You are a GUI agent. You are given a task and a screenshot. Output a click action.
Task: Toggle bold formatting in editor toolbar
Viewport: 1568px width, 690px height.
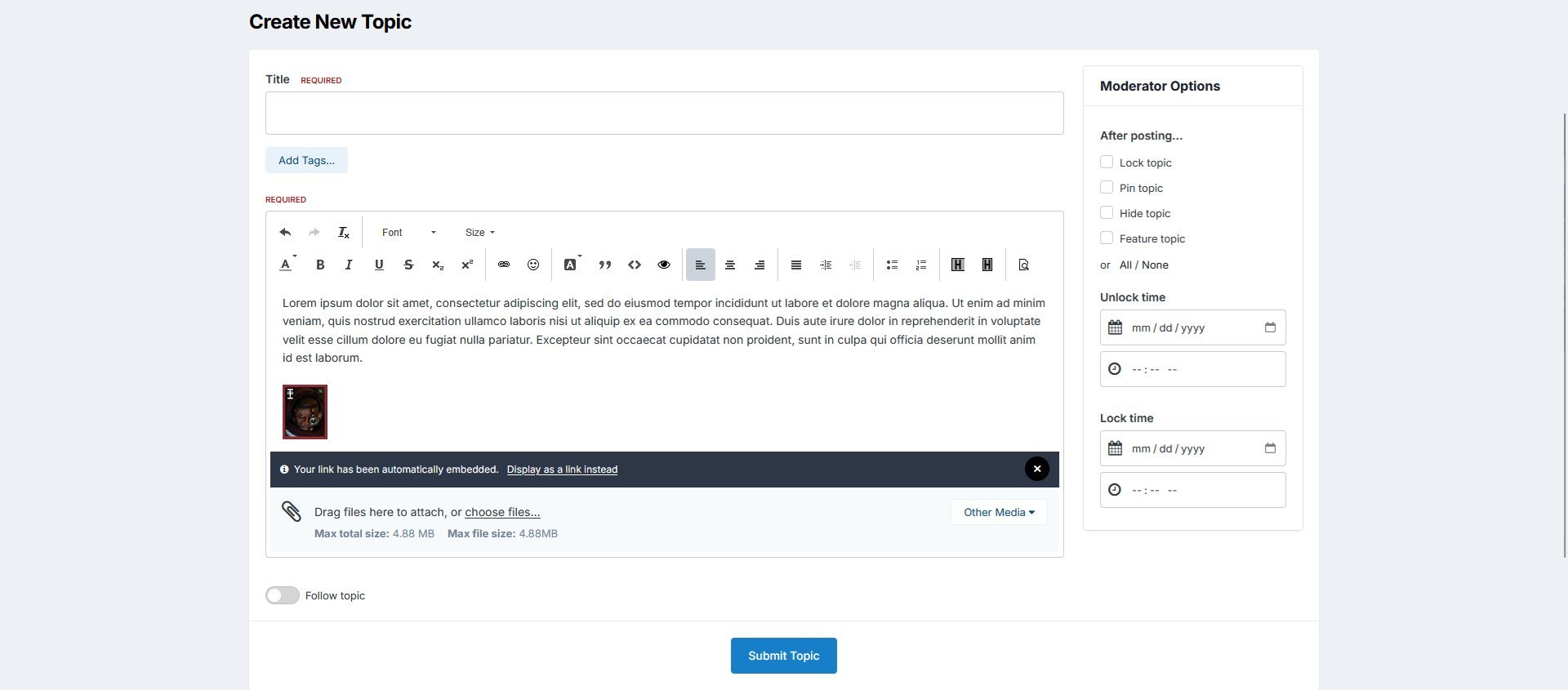click(x=320, y=265)
